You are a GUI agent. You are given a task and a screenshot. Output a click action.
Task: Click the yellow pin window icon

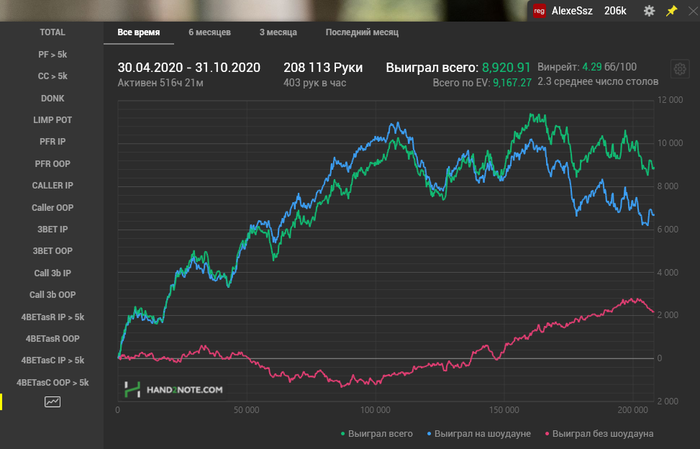point(670,11)
